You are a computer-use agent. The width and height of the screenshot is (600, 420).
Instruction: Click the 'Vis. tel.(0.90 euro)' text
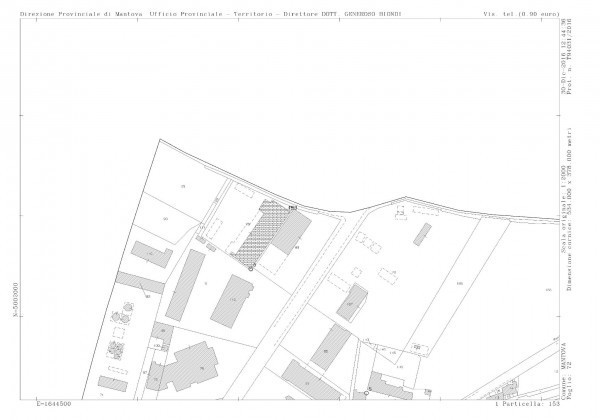pos(522,14)
